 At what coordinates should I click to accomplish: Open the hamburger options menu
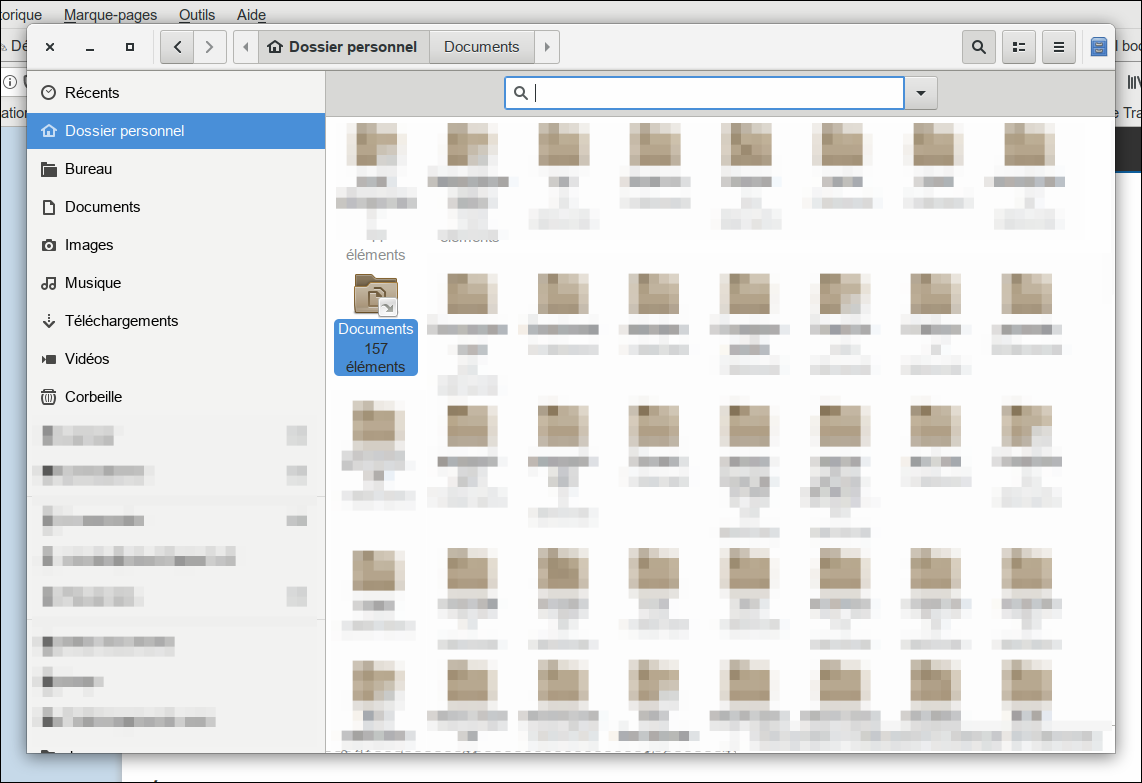[x=1059, y=47]
